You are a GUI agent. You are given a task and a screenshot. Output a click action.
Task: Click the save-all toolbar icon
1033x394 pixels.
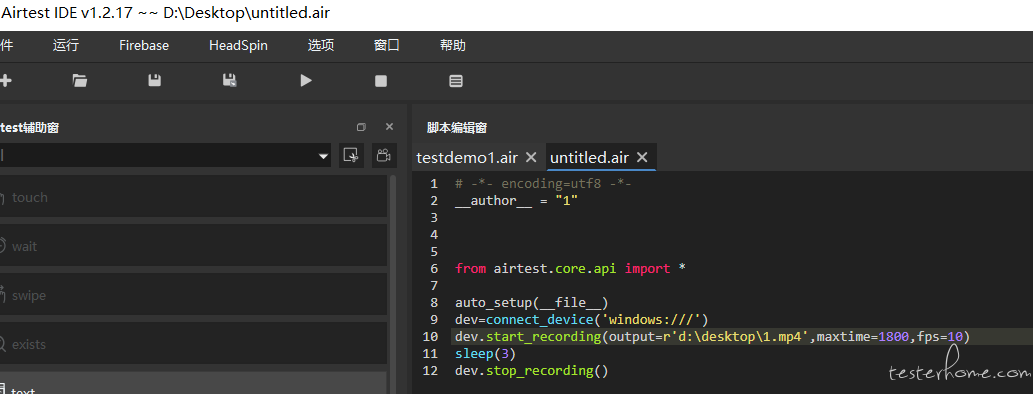pos(230,80)
